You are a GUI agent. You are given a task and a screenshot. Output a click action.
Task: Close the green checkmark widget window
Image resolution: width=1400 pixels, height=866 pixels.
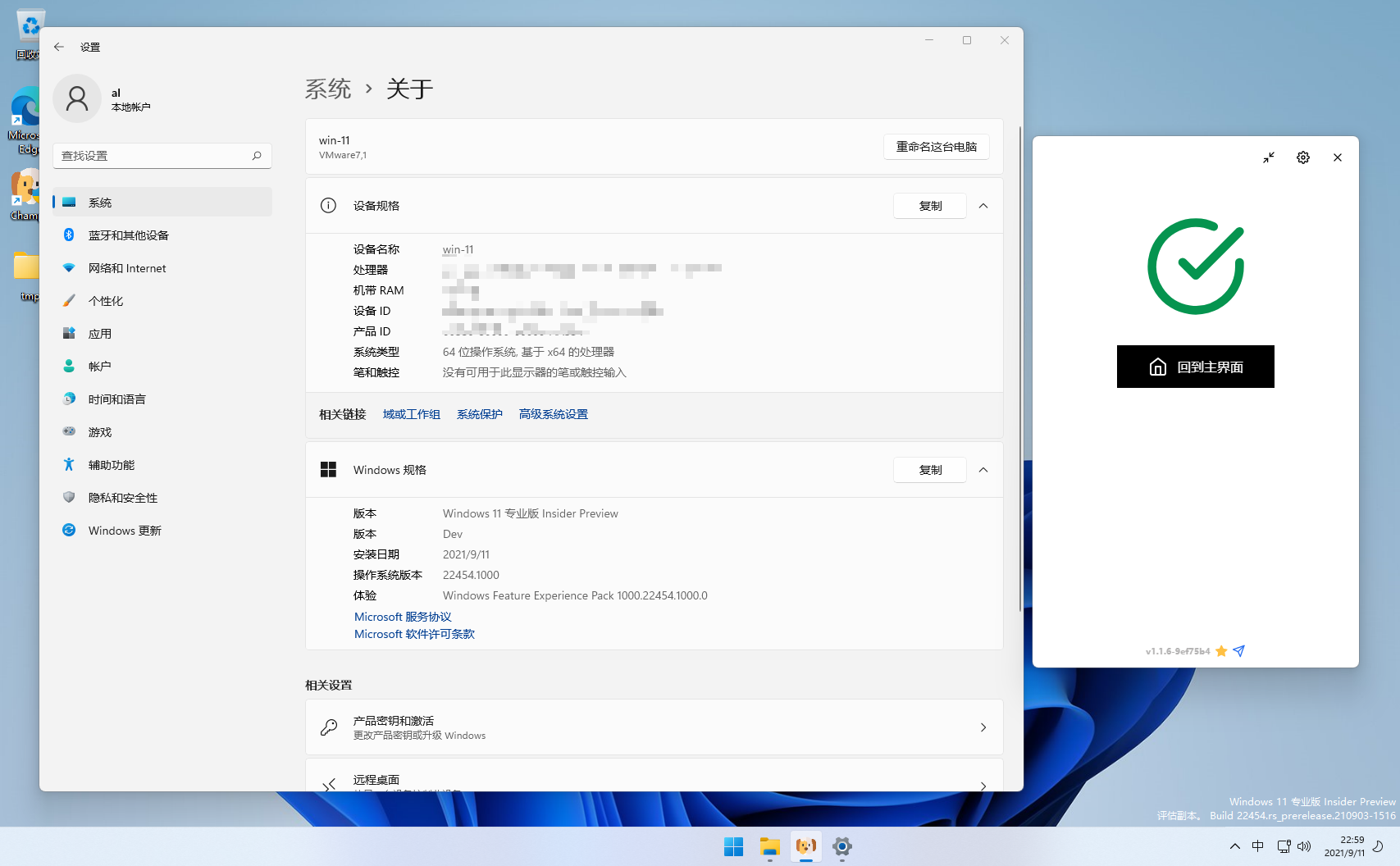click(1338, 157)
